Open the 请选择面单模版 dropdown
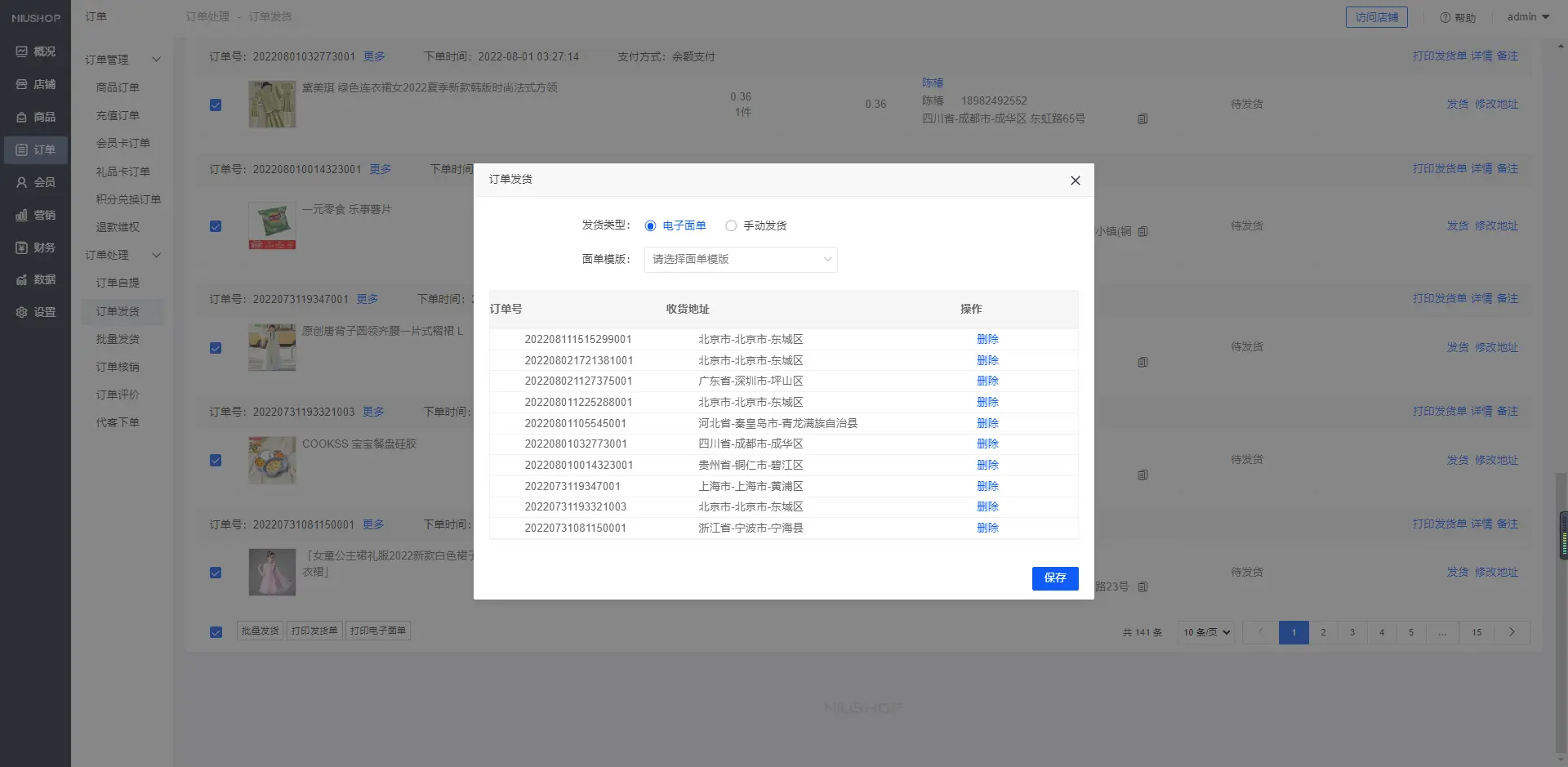The image size is (1568, 767). tap(741, 260)
